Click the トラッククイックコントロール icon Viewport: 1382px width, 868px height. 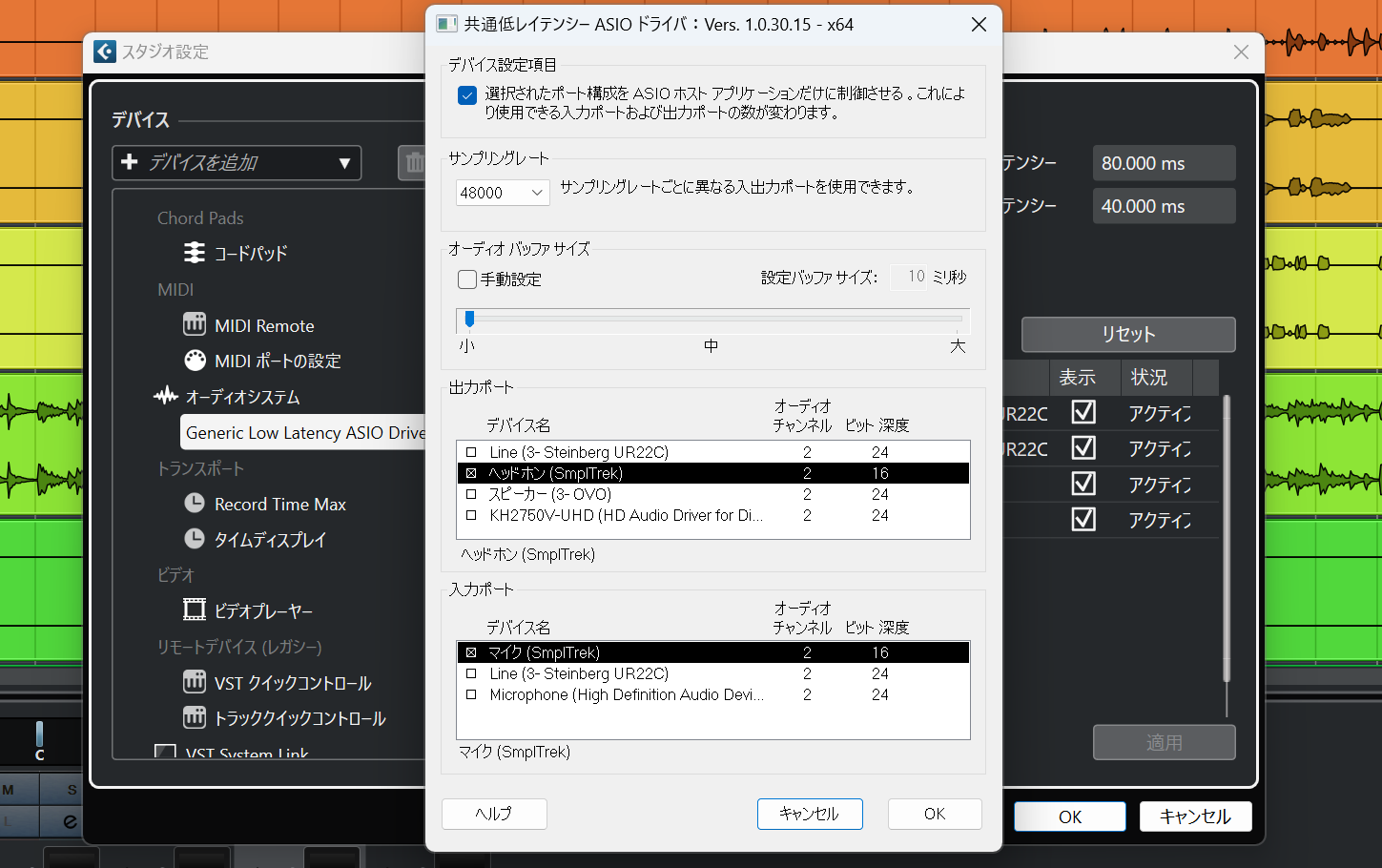pos(195,717)
